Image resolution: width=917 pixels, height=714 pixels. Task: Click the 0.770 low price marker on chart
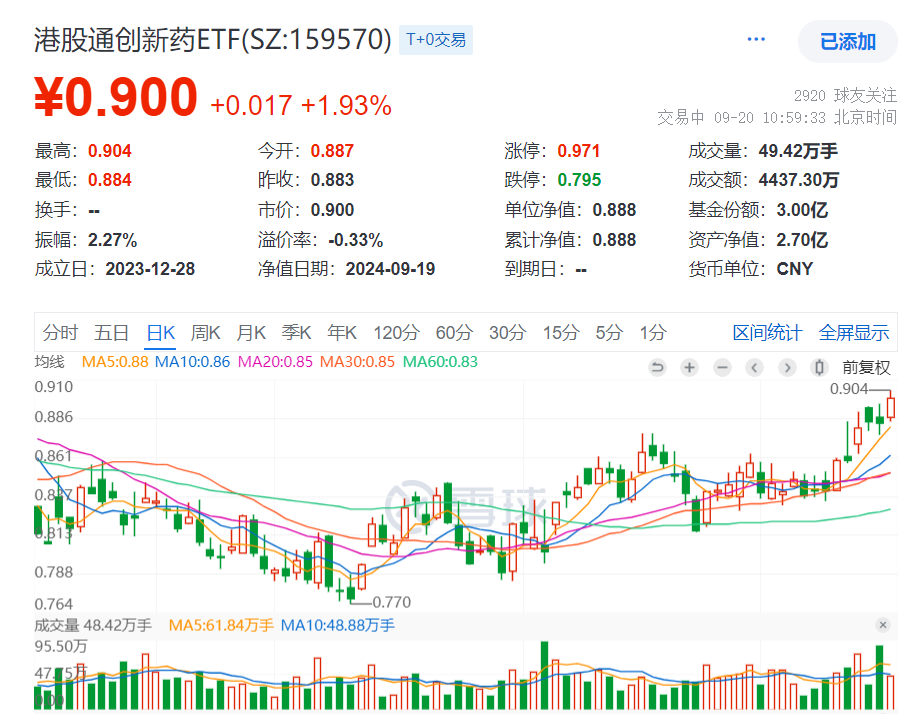click(391, 602)
